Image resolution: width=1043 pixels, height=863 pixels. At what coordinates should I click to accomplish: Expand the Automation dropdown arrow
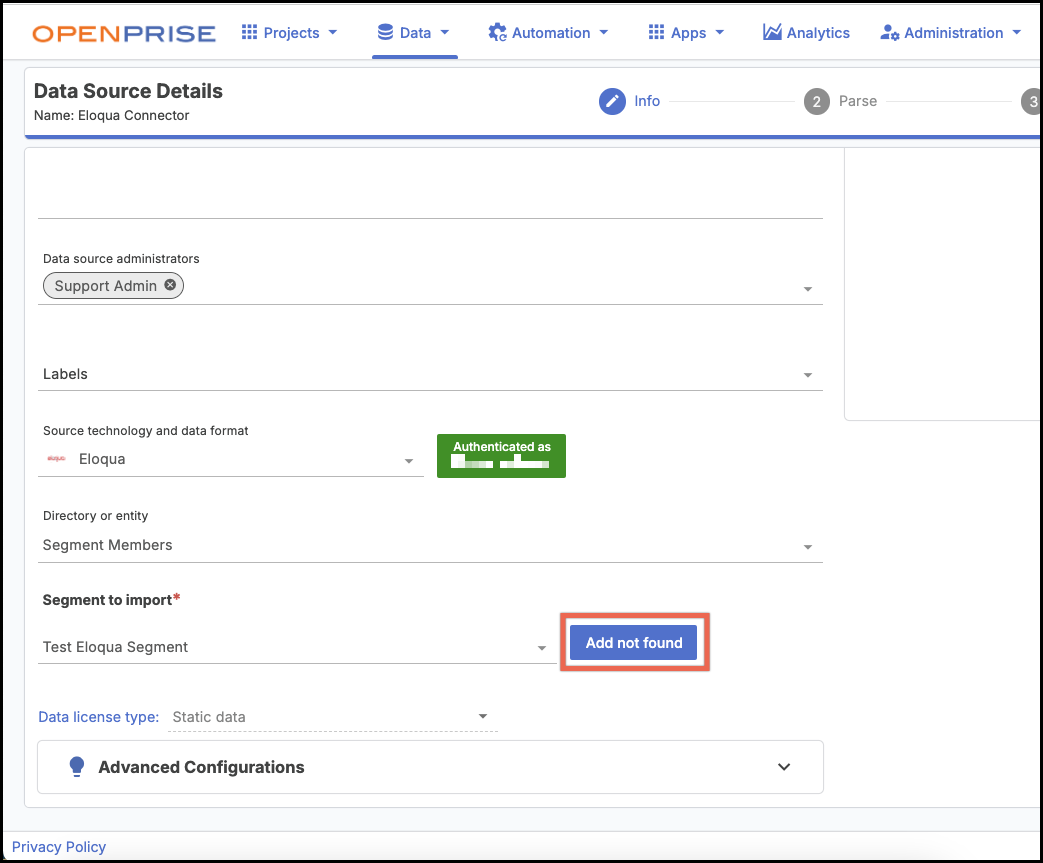(604, 32)
